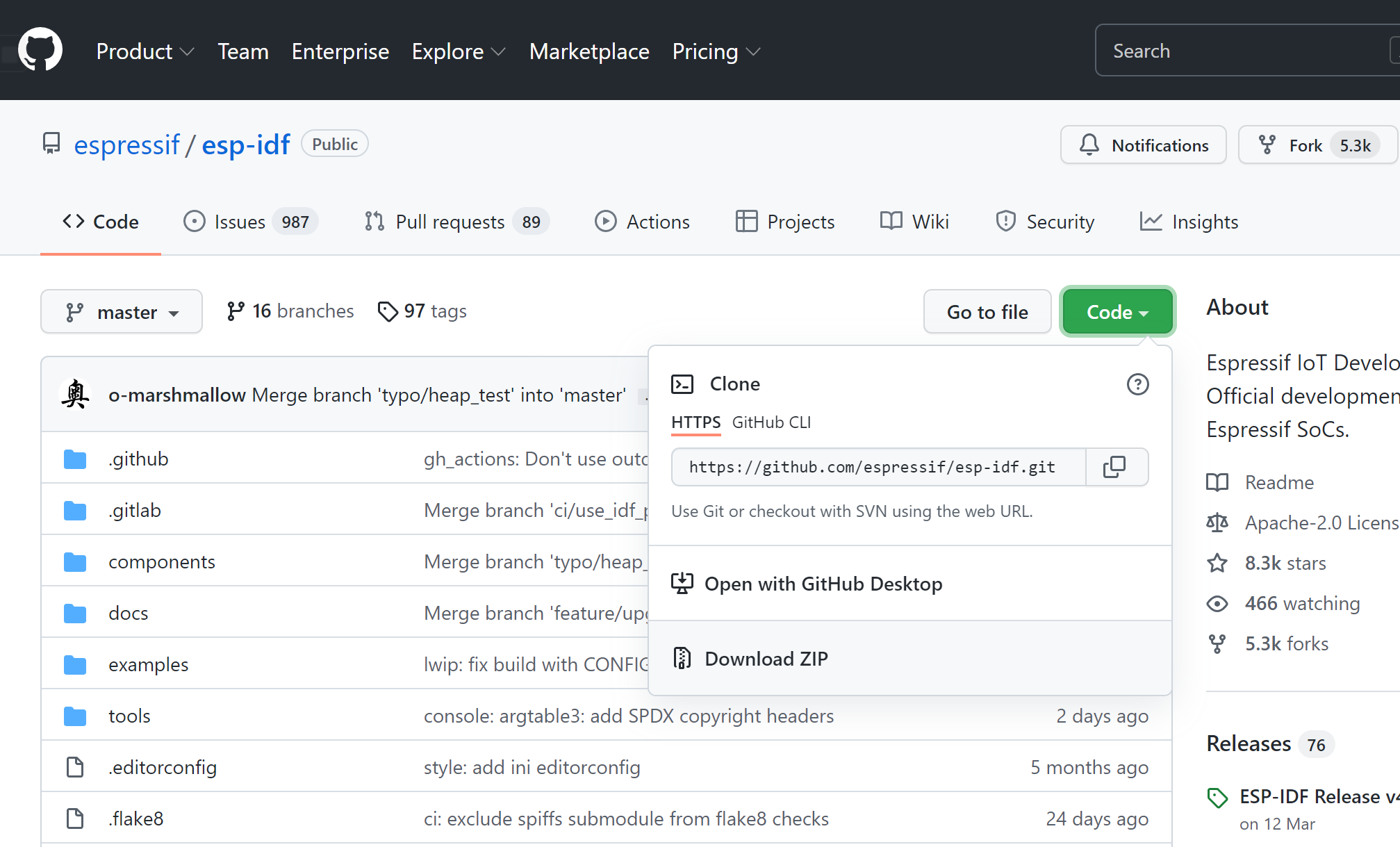1400x847 pixels.
Task: Click o-marshmallow's avatar image
Action: tap(75, 395)
